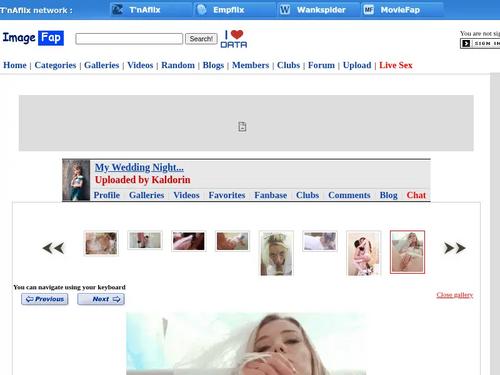This screenshot has height=375, width=500.
Task: Click the large main gallery image
Action: tap(246, 344)
